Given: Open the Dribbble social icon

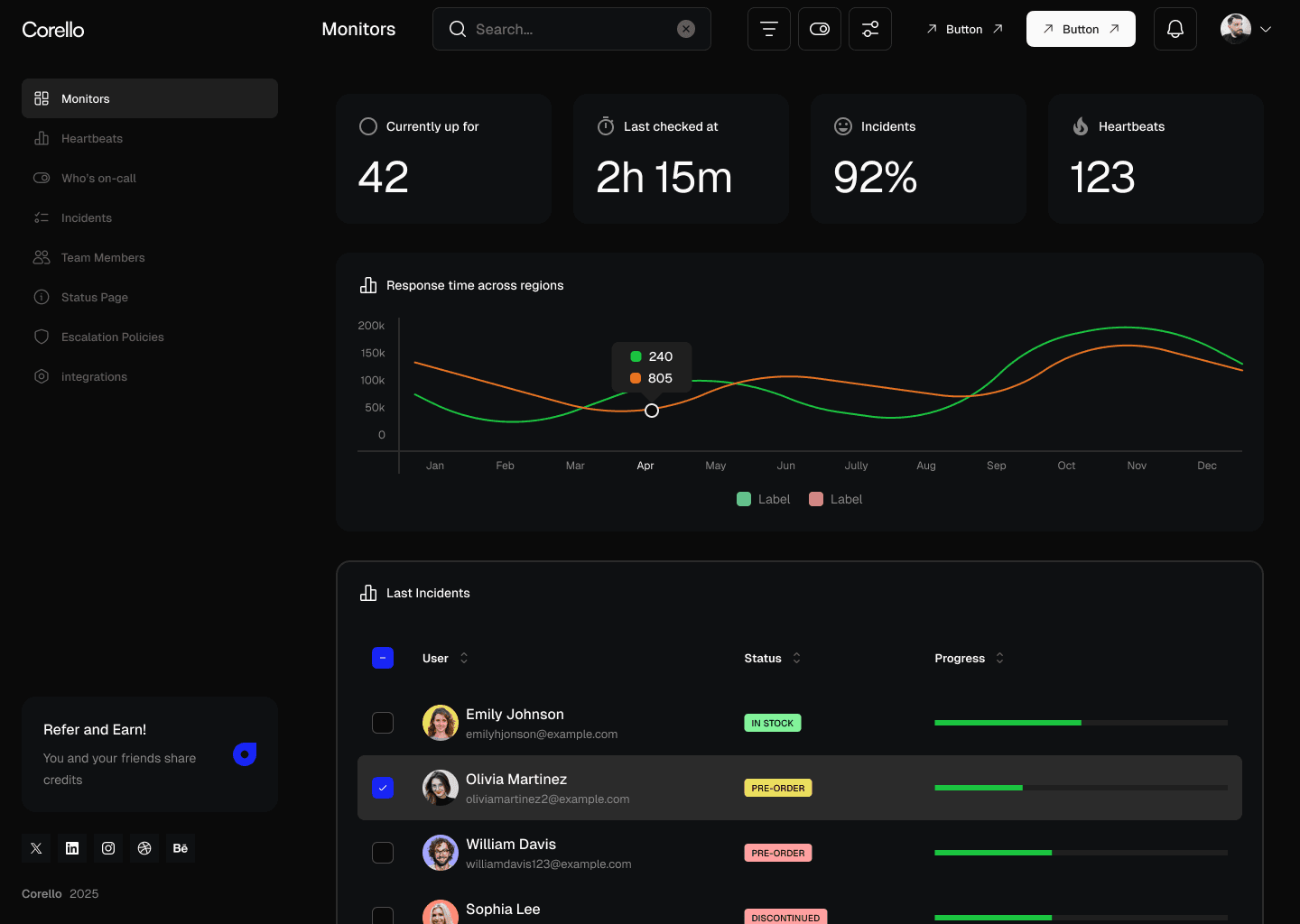Looking at the screenshot, I should (x=144, y=848).
